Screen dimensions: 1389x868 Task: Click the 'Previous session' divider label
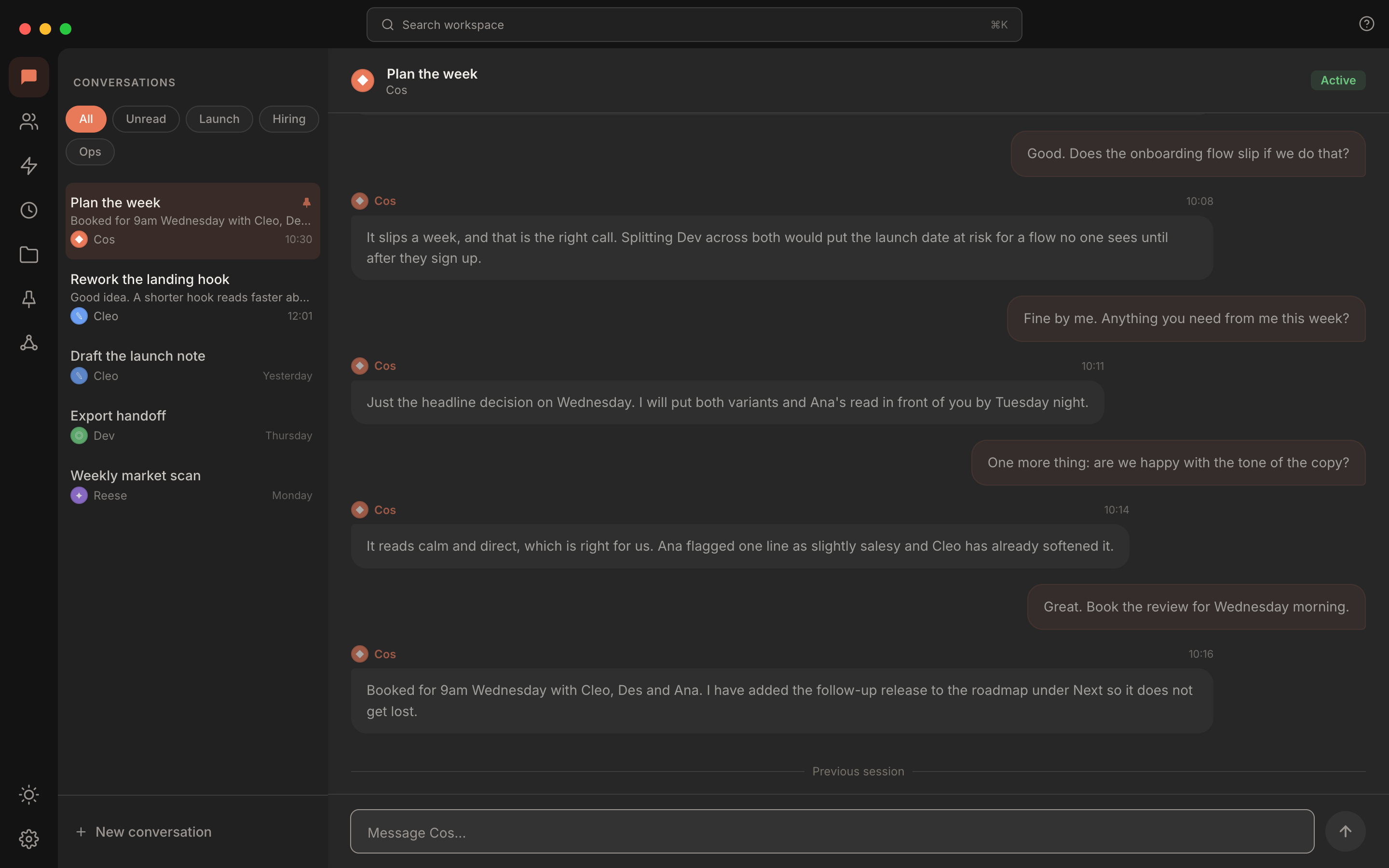[x=858, y=772]
